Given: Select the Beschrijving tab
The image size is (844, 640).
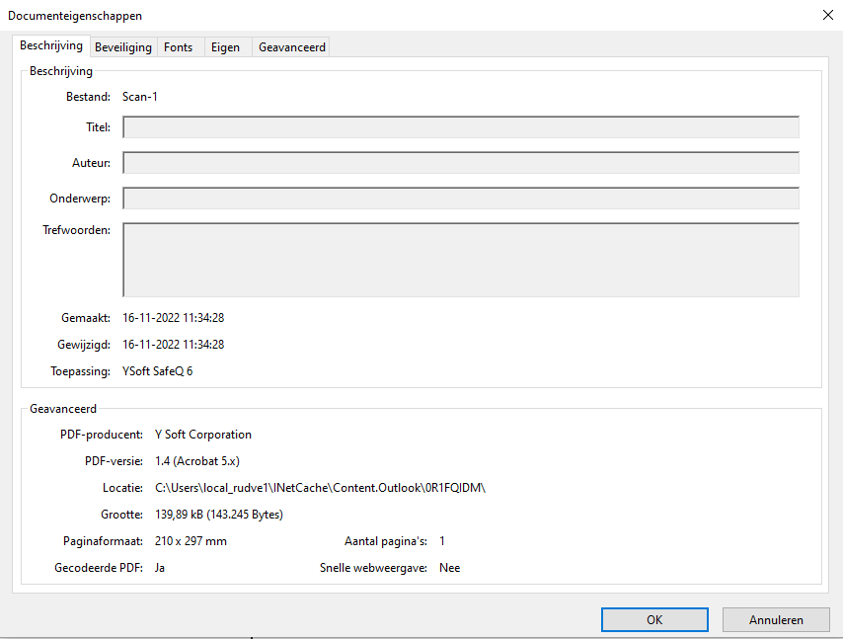Looking at the screenshot, I should click(51, 46).
